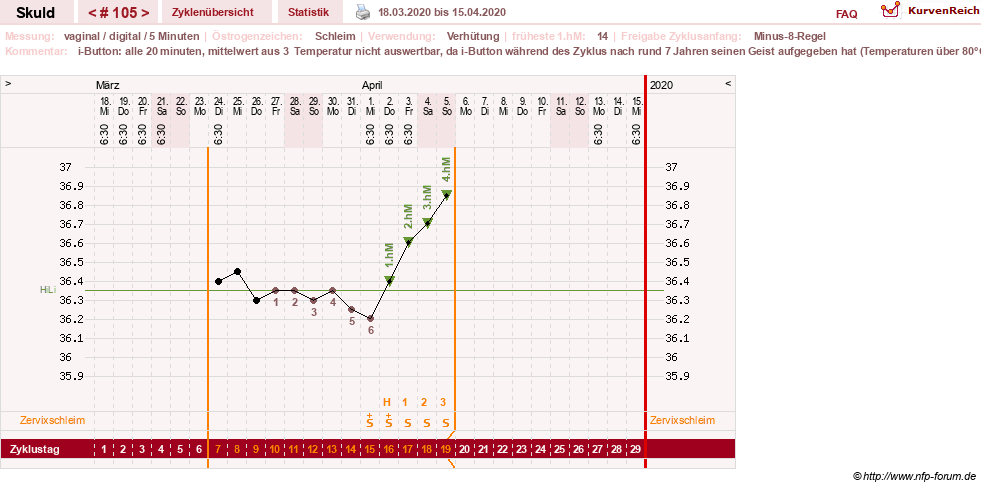Click lowest temperature point labeled 6
The width and height of the screenshot is (981, 488).
pyautogui.click(x=370, y=319)
